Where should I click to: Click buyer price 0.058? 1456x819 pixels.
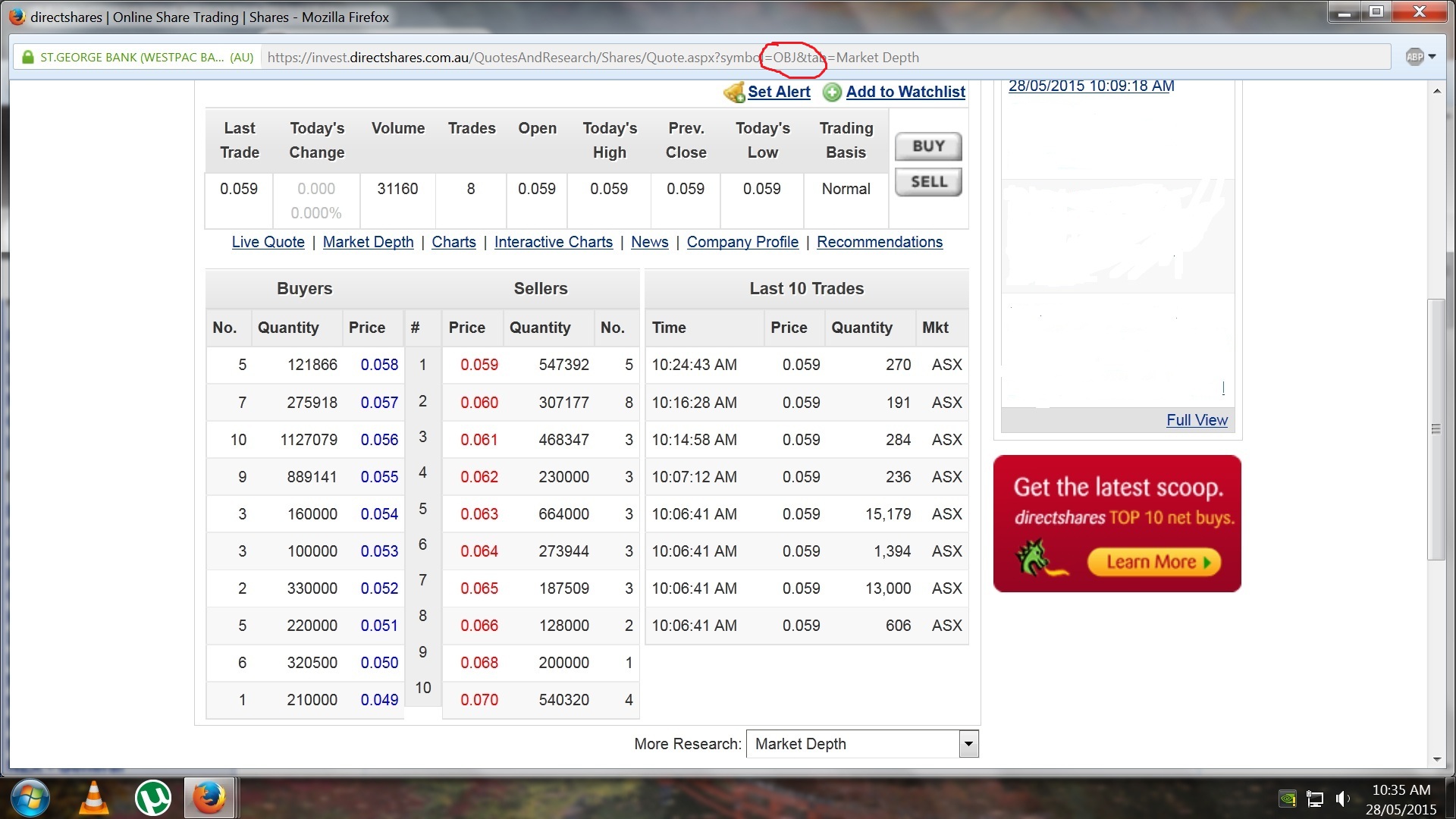click(x=379, y=365)
